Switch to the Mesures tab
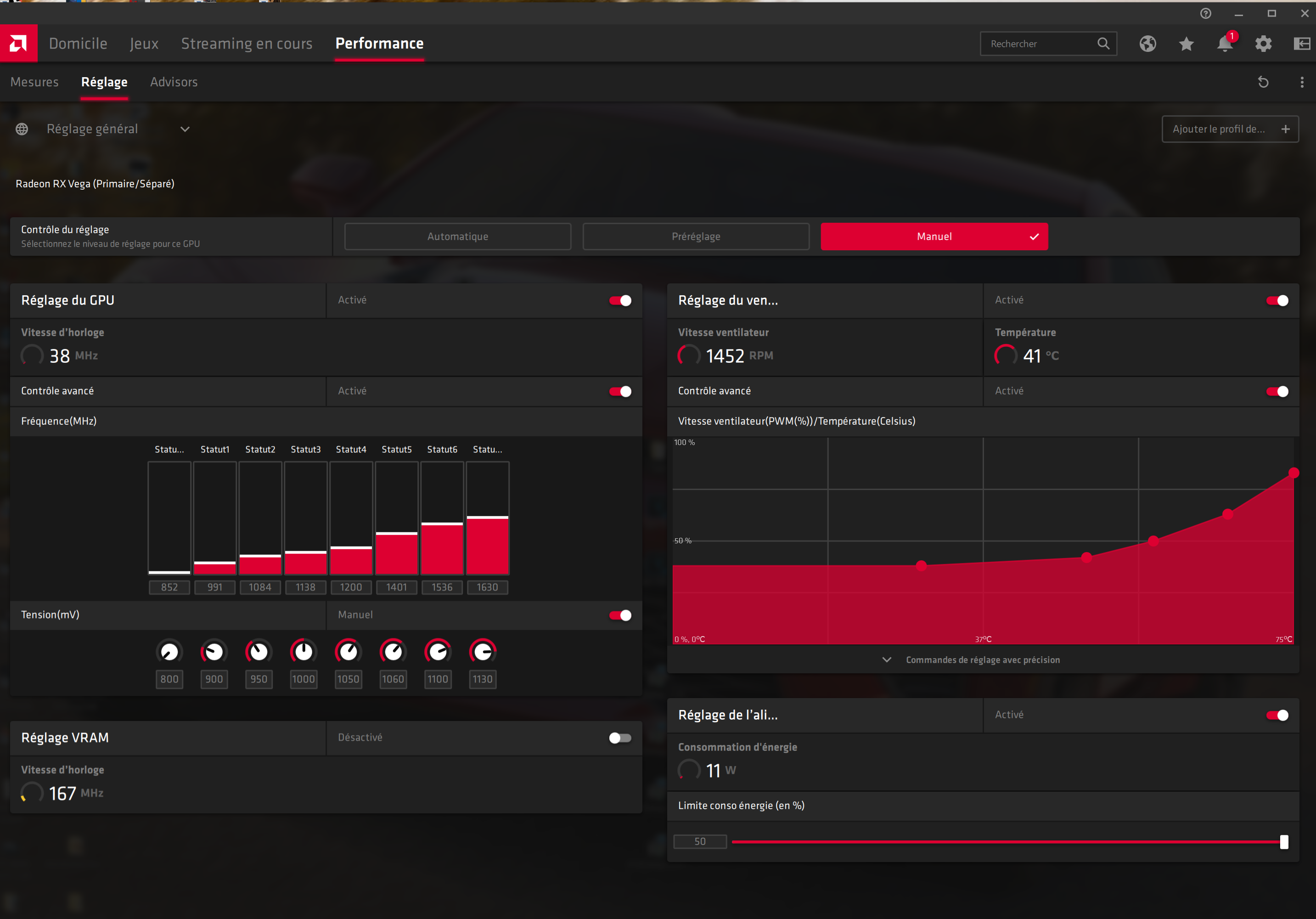 (34, 82)
